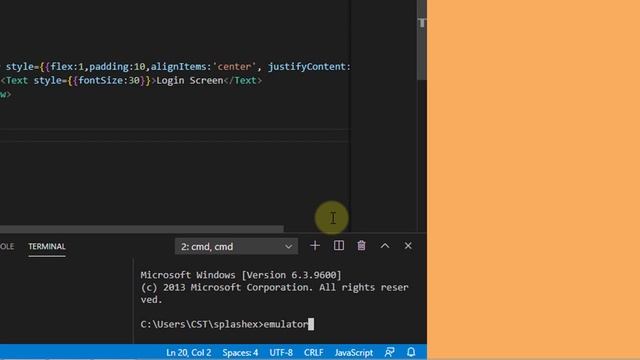Open the feedback icon in status bar
The image size is (640, 360).
(x=389, y=352)
